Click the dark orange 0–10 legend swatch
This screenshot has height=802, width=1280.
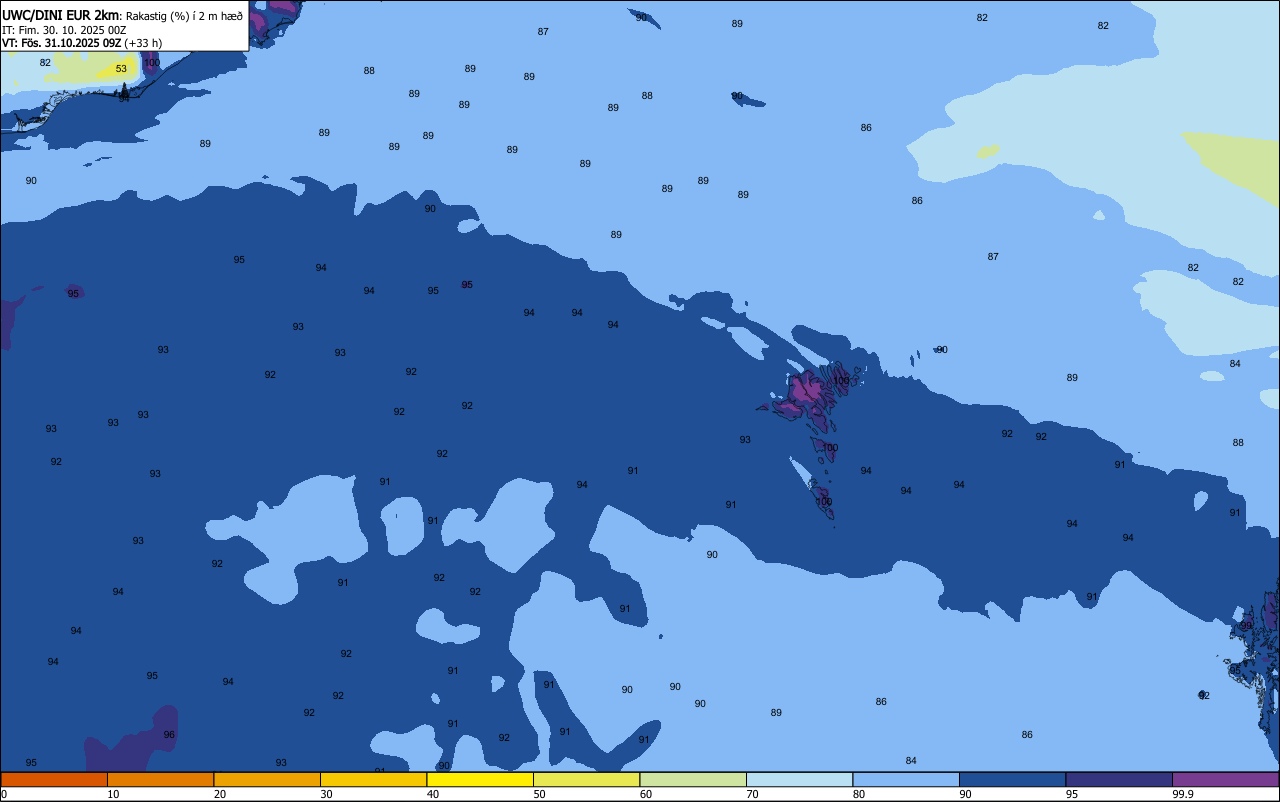54,779
